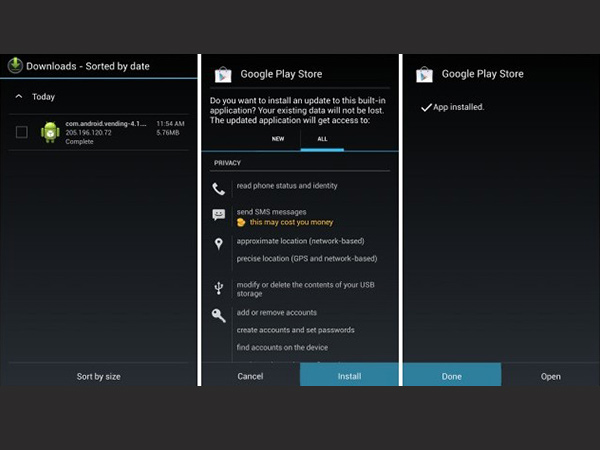Tap the location pin permission icon
Image resolution: width=600 pixels, height=450 pixels.
[218, 244]
